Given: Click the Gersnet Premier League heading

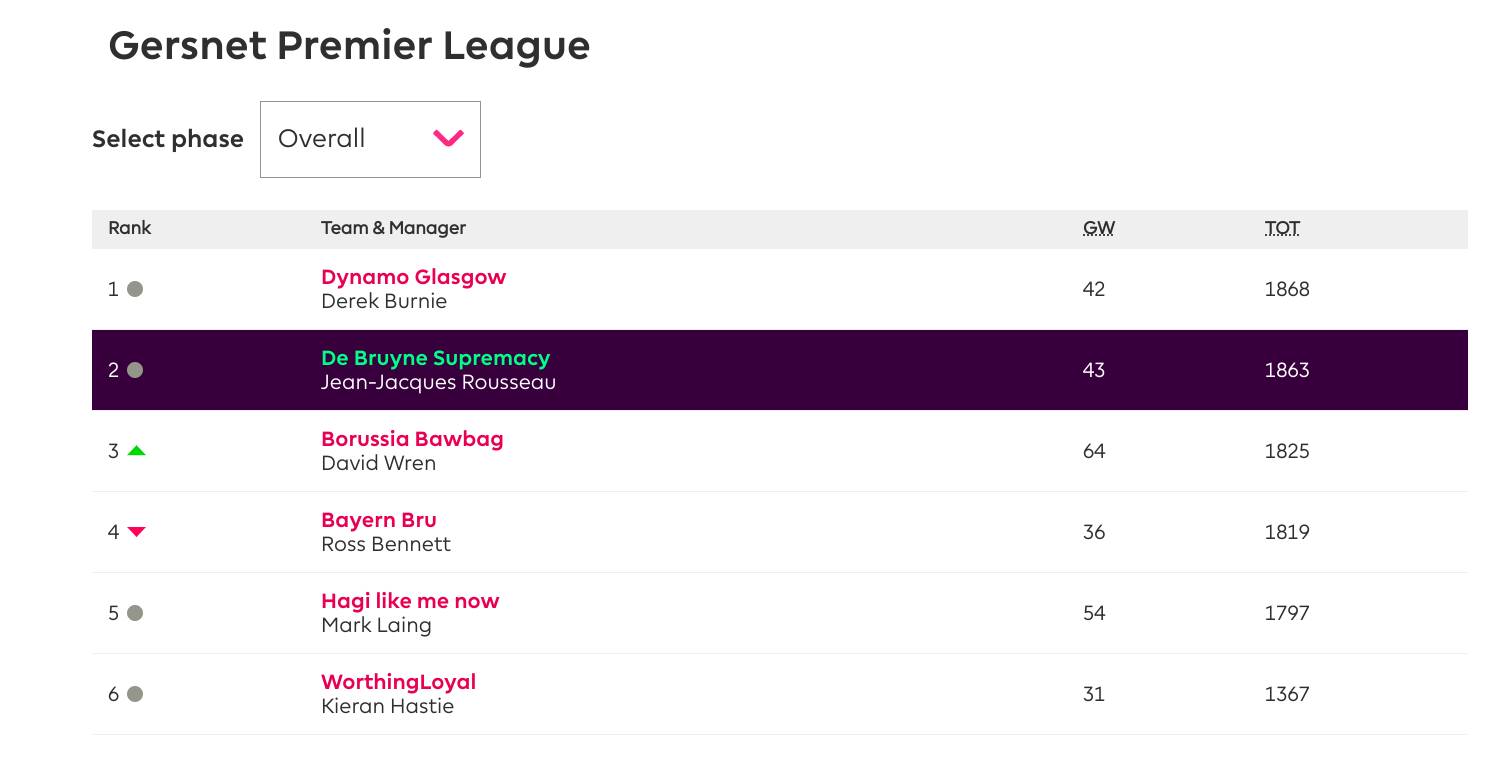Looking at the screenshot, I should (x=349, y=46).
